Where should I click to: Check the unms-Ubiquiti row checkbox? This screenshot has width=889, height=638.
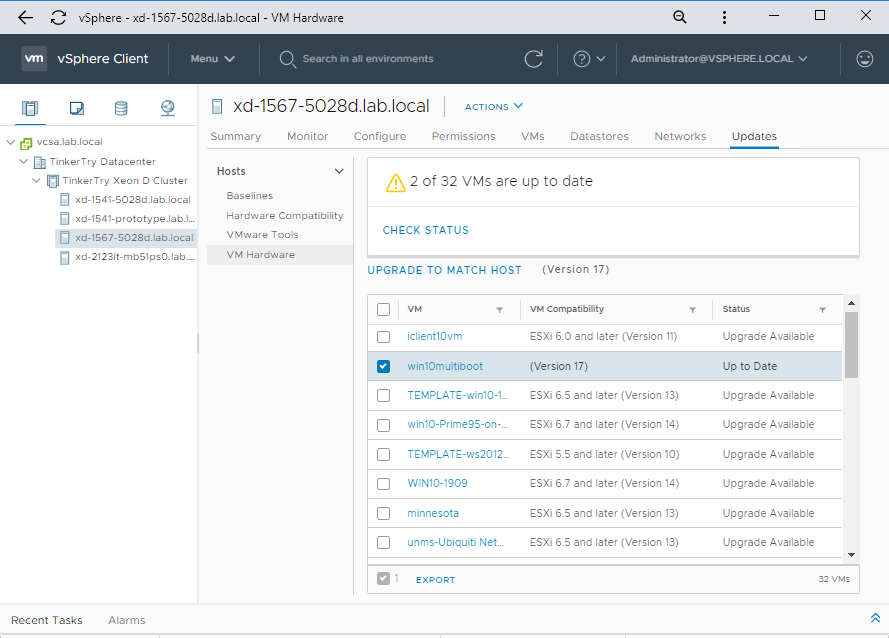[383, 542]
